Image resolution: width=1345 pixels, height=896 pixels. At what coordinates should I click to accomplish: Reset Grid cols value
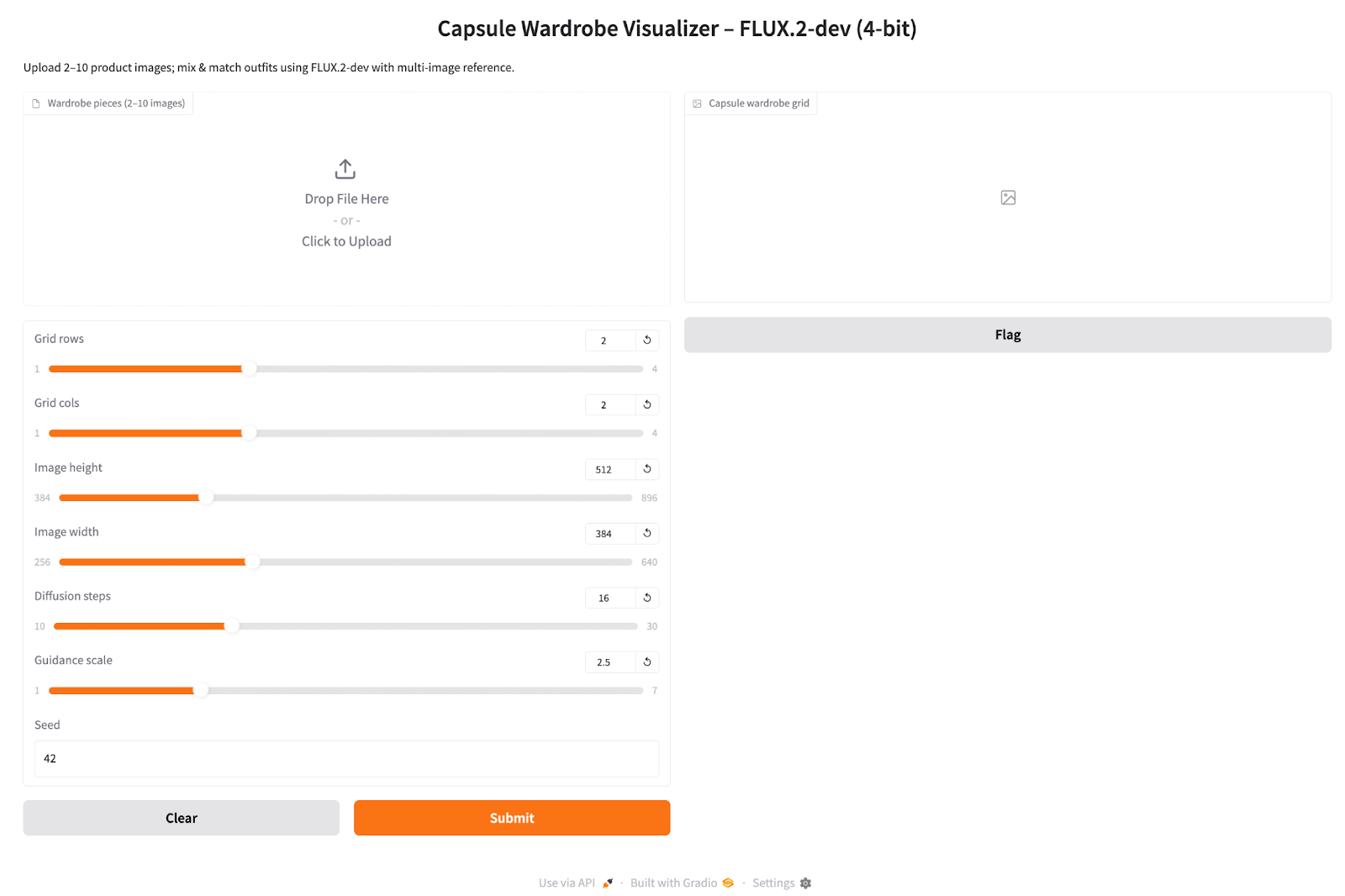pos(647,405)
